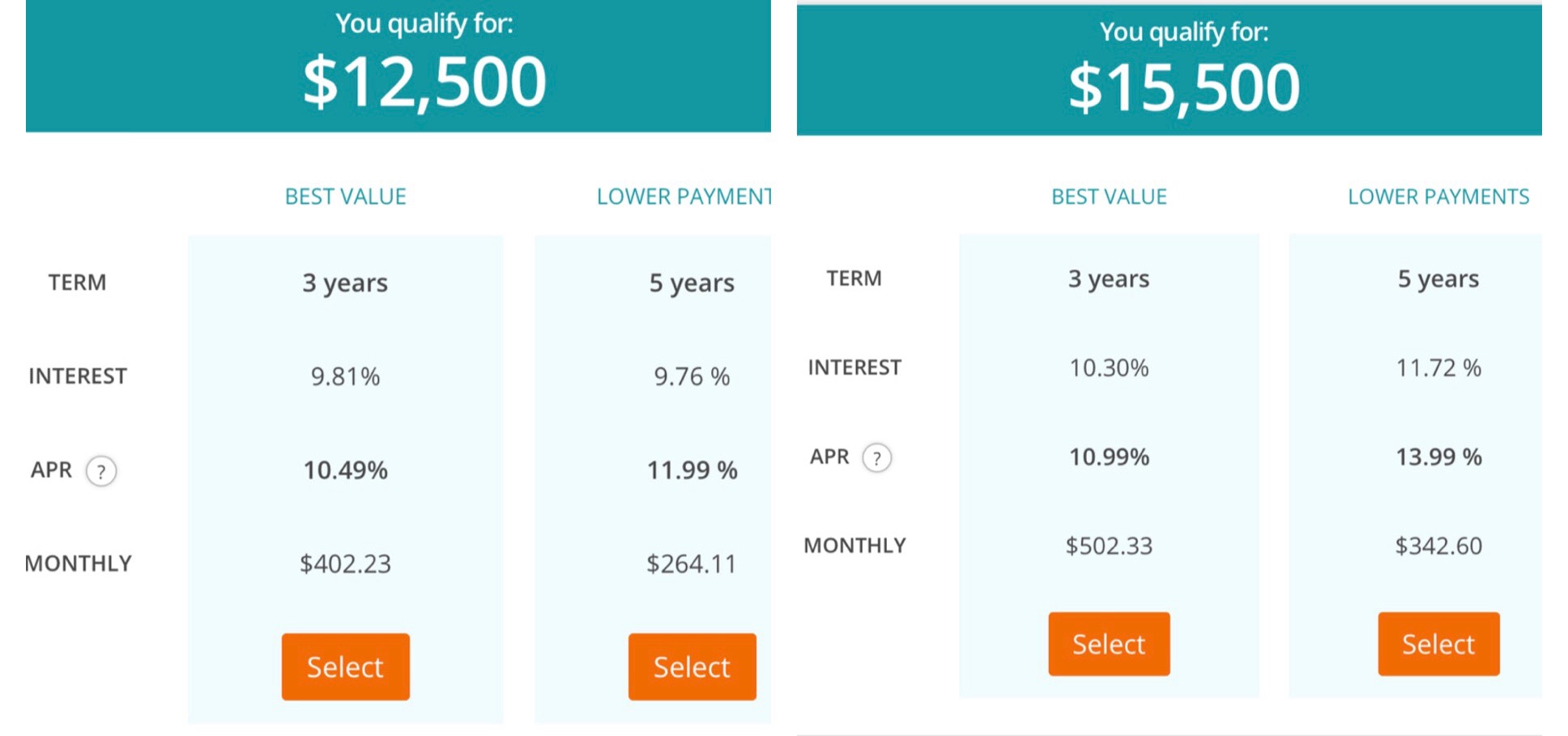Select the 5 years $342.60 monthly plan
This screenshot has height=736, width=1568.
coord(1438,644)
